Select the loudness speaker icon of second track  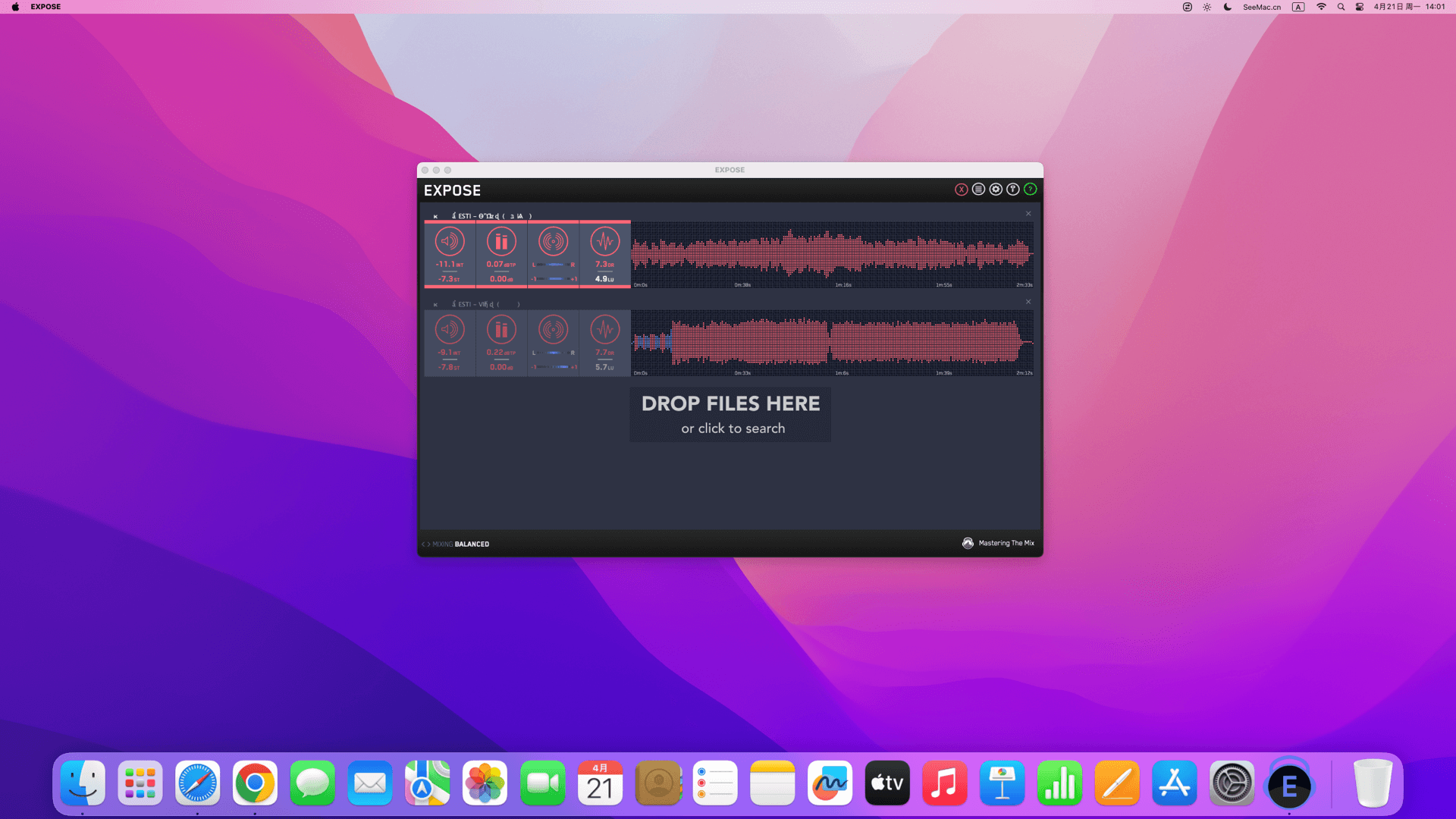(450, 330)
